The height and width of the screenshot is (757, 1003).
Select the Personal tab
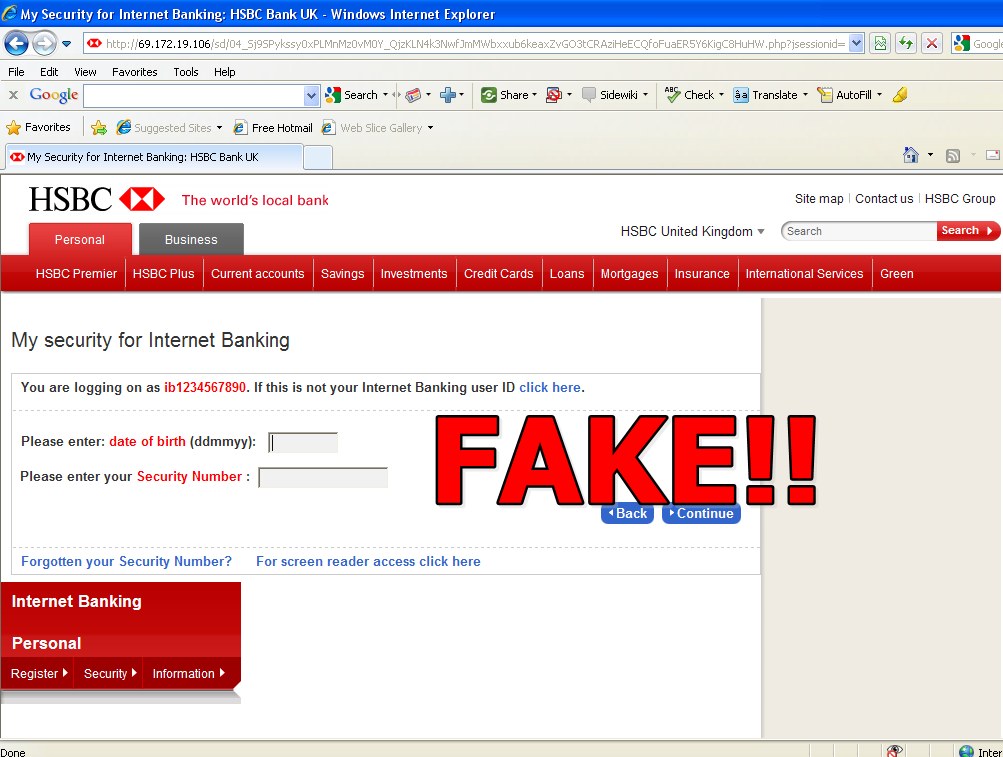[x=80, y=239]
